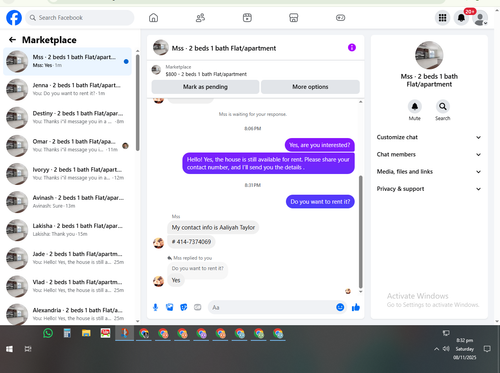The width and height of the screenshot is (500, 373).
Task: Open the Marketplace storefront icon in top navigation
Action: click(x=294, y=18)
